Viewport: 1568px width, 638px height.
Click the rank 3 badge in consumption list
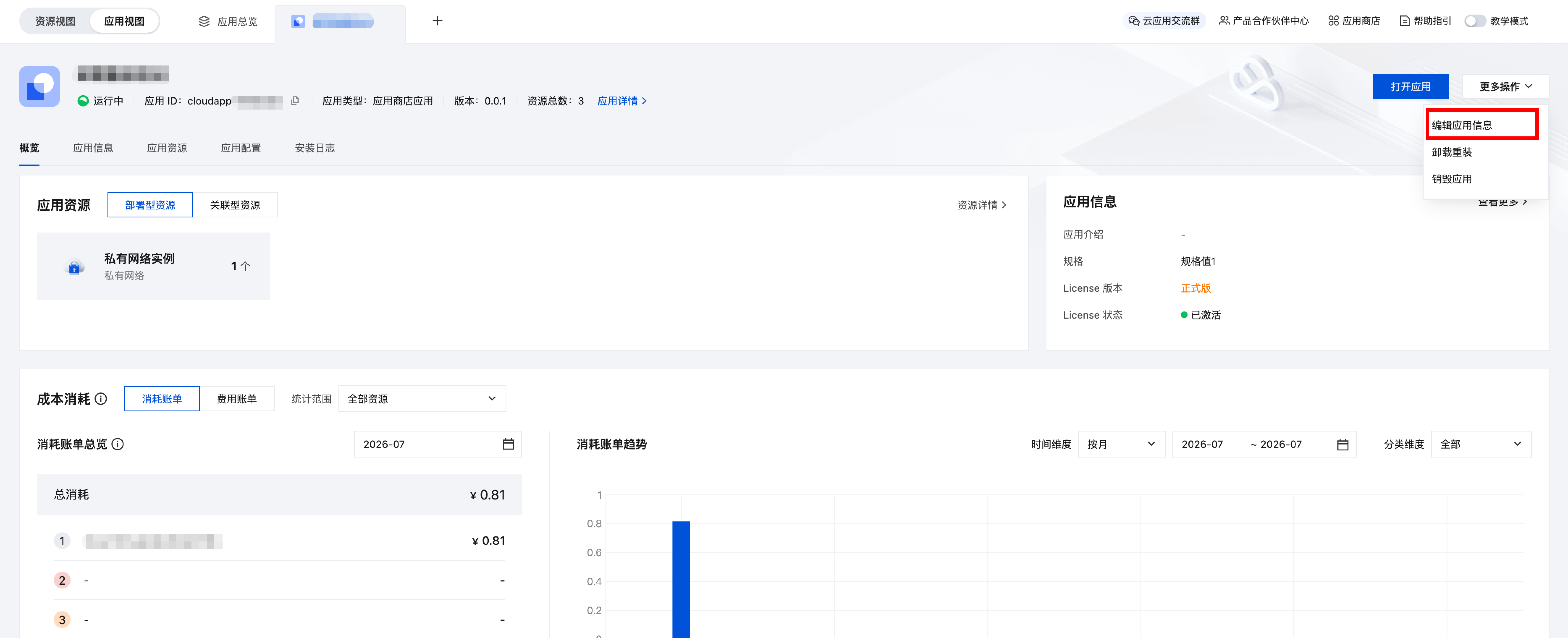[62, 620]
